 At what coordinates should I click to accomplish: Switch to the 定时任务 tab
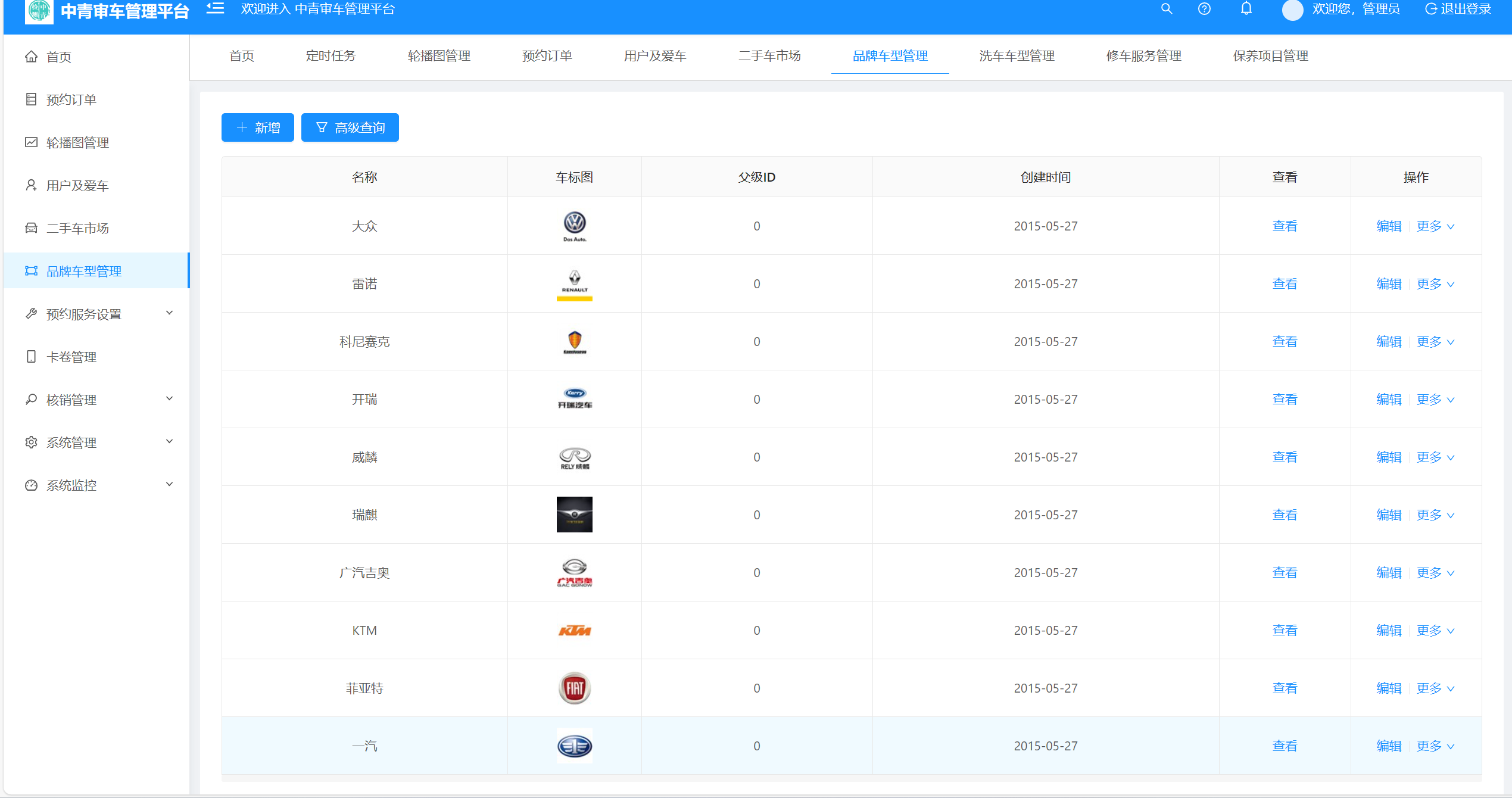tap(331, 56)
